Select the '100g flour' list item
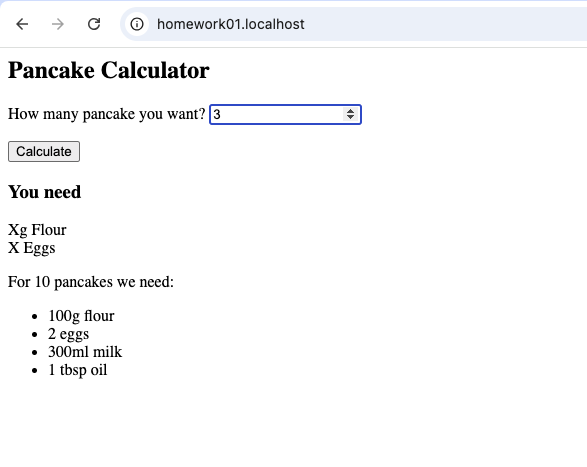 tap(81, 316)
